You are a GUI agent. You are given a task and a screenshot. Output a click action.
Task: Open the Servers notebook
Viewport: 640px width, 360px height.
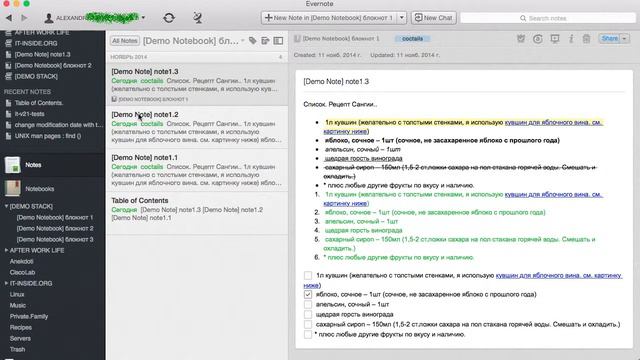click(20, 338)
